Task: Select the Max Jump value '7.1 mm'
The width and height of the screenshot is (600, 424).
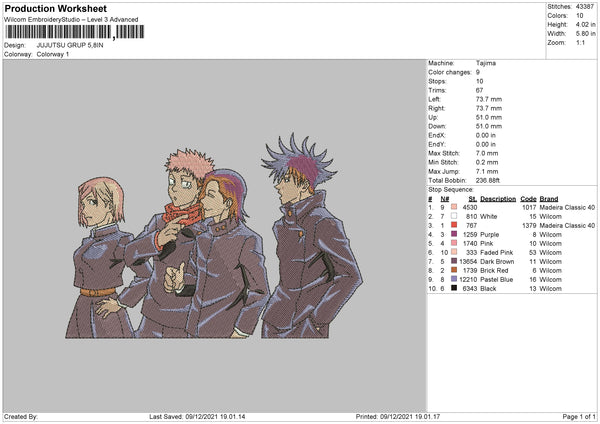Action: coord(487,171)
